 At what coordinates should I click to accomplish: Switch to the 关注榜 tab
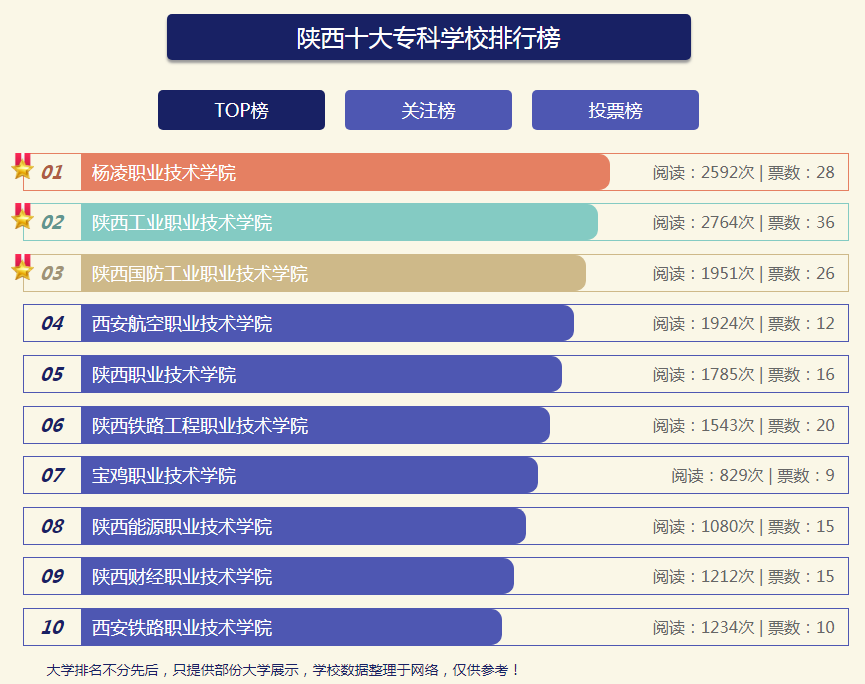pyautogui.click(x=428, y=110)
